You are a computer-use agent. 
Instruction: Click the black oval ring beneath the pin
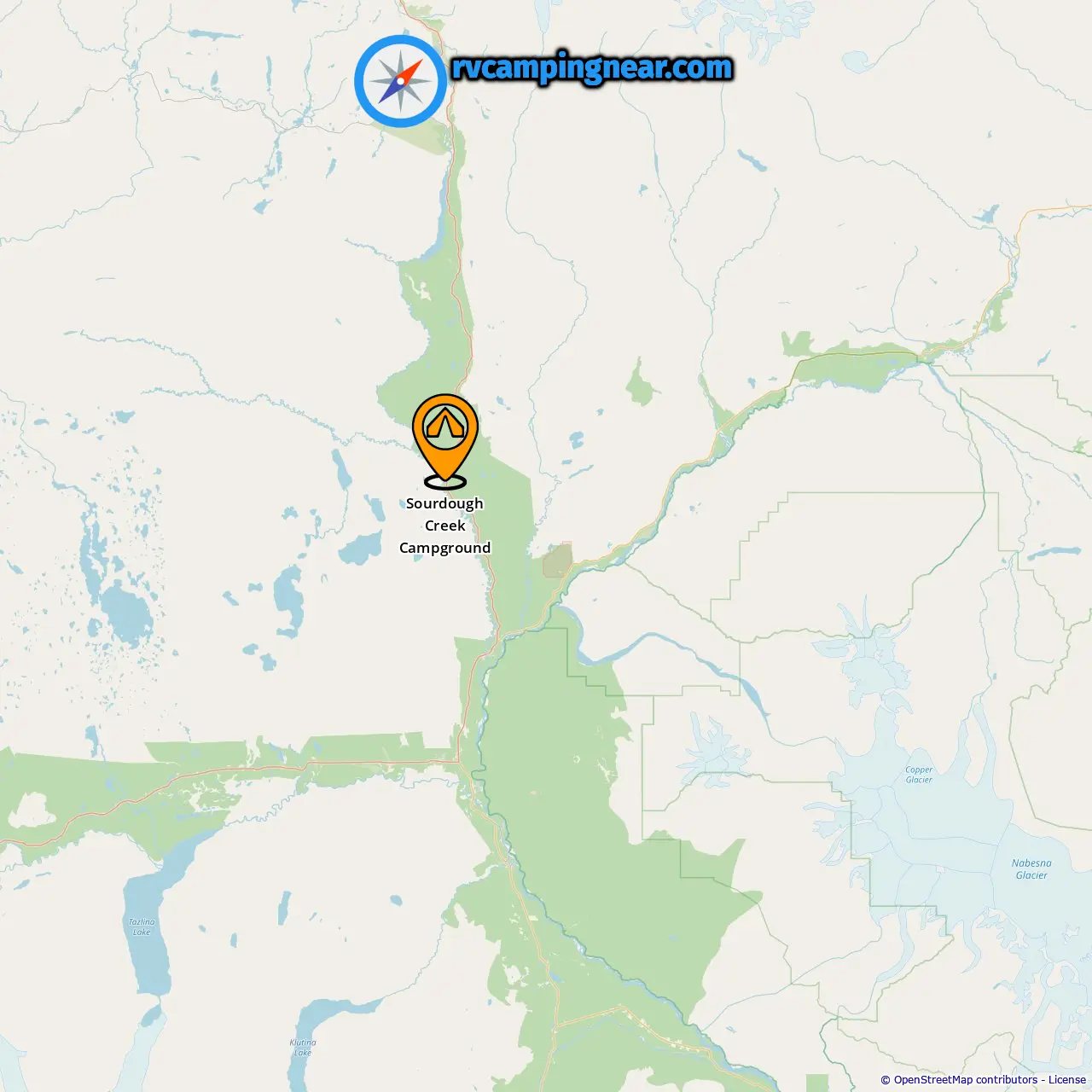[x=445, y=483]
